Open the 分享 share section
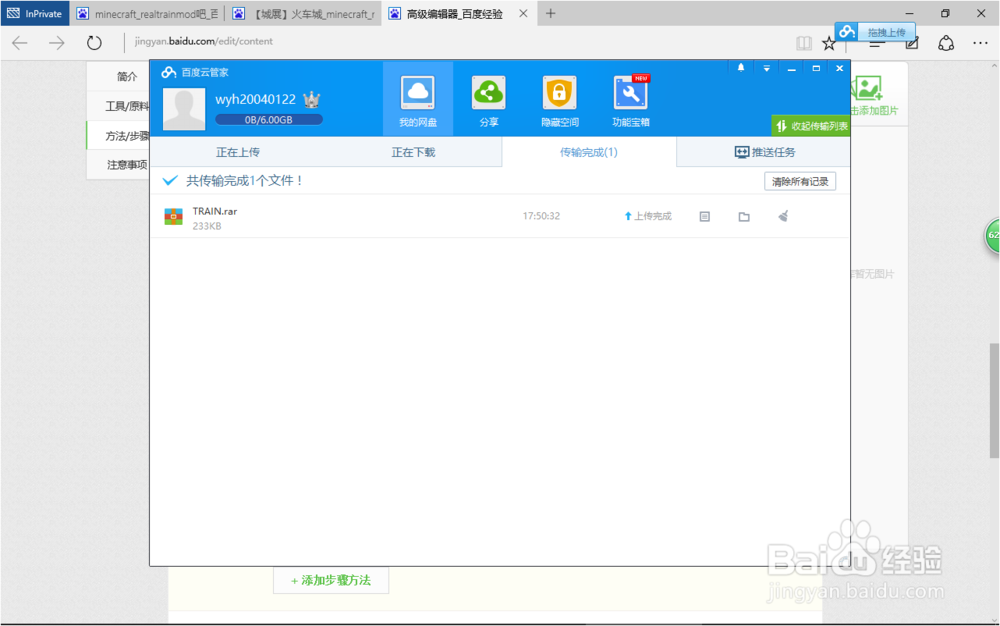 (x=489, y=99)
